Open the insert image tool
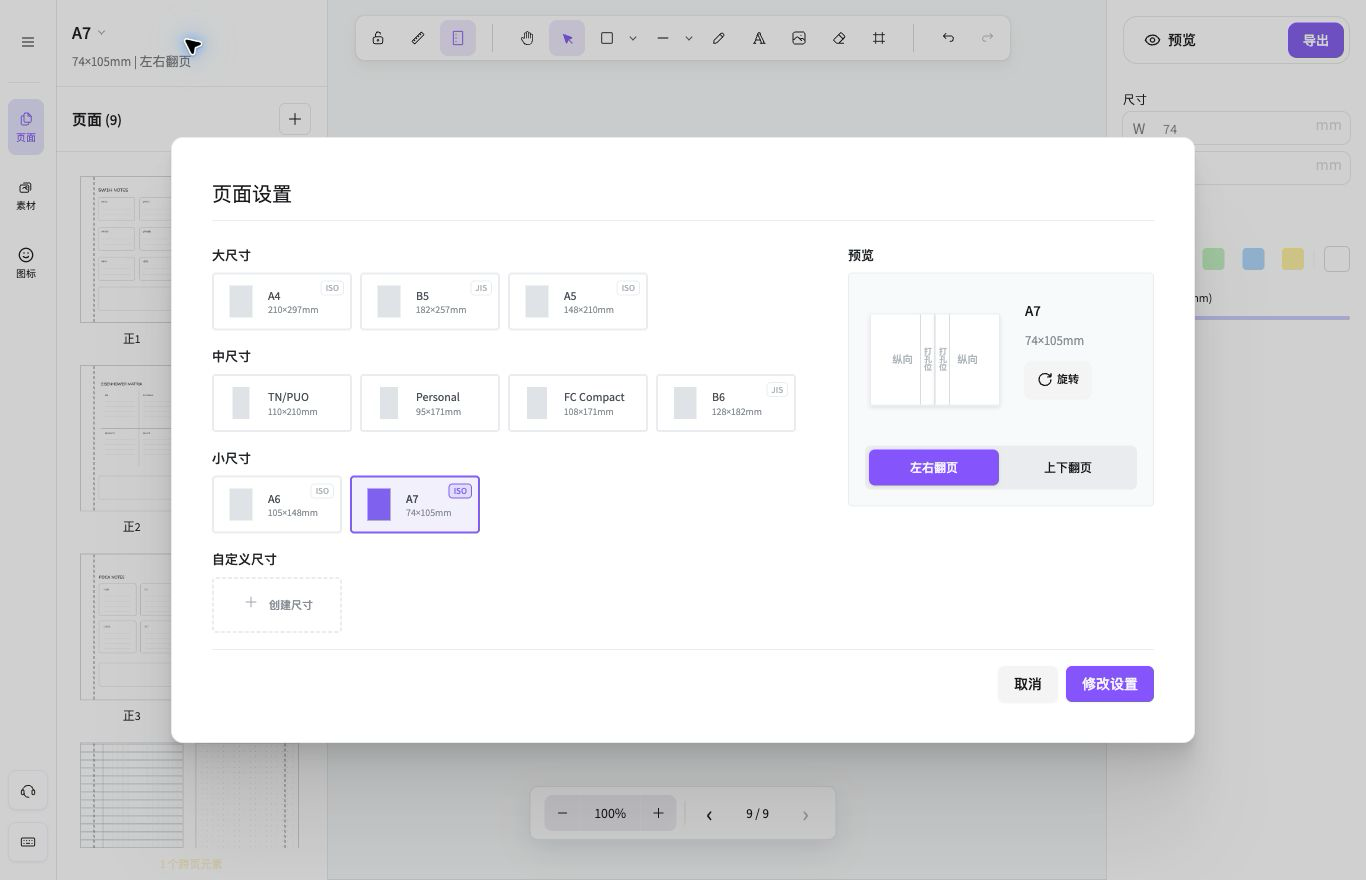The image size is (1366, 880). [799, 38]
